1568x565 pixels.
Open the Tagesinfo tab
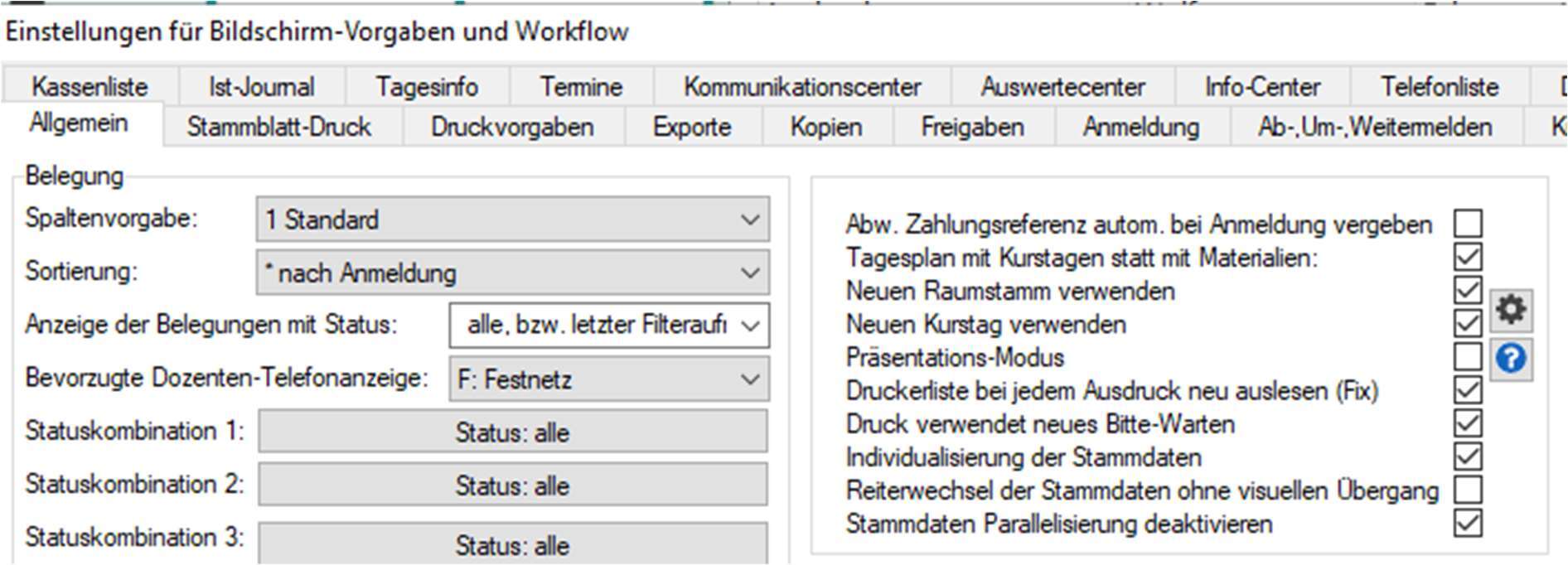tap(427, 86)
